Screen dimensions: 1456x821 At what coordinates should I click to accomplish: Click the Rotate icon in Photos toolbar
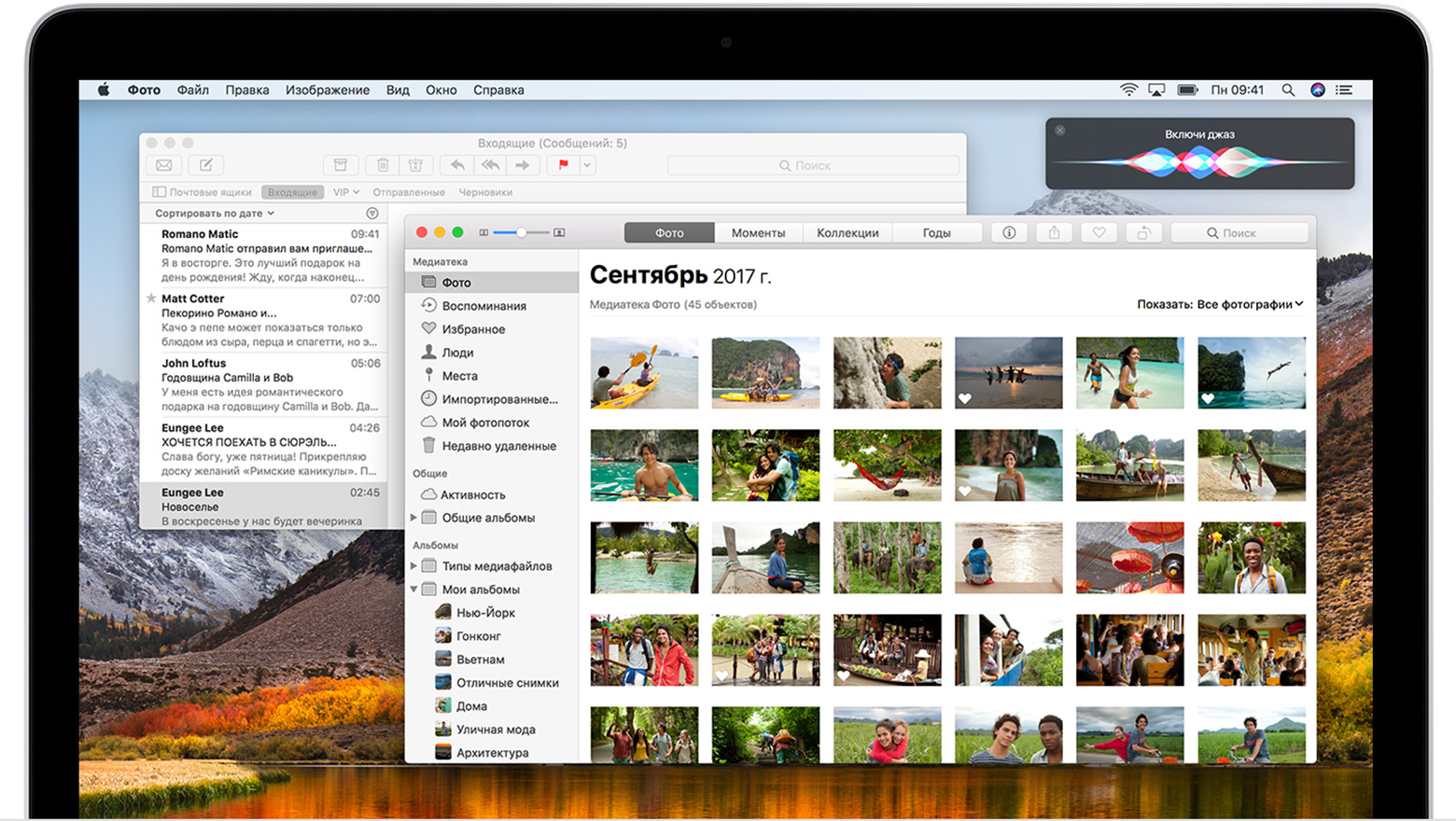pyautogui.click(x=1143, y=233)
